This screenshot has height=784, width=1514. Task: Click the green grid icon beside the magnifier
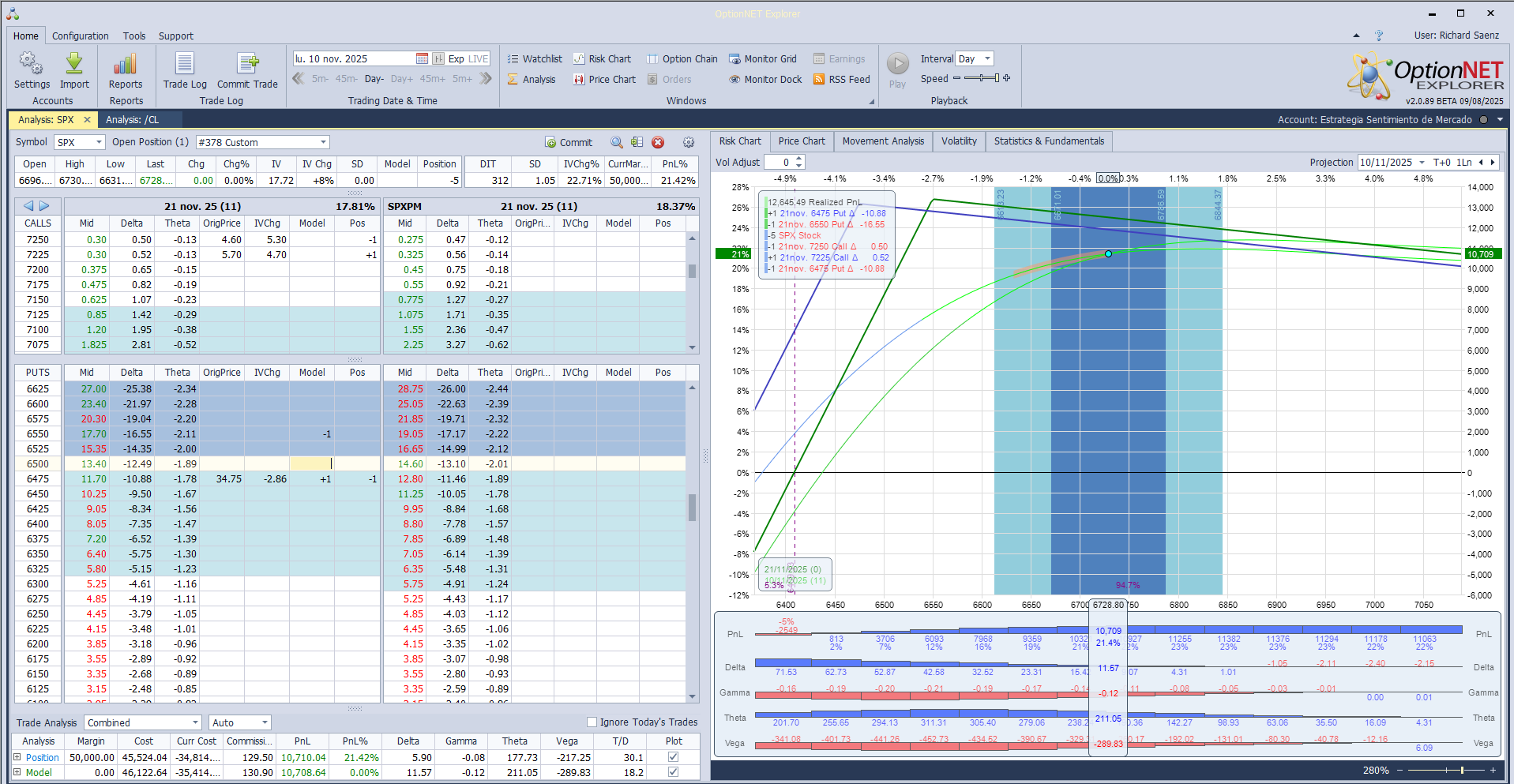point(637,142)
